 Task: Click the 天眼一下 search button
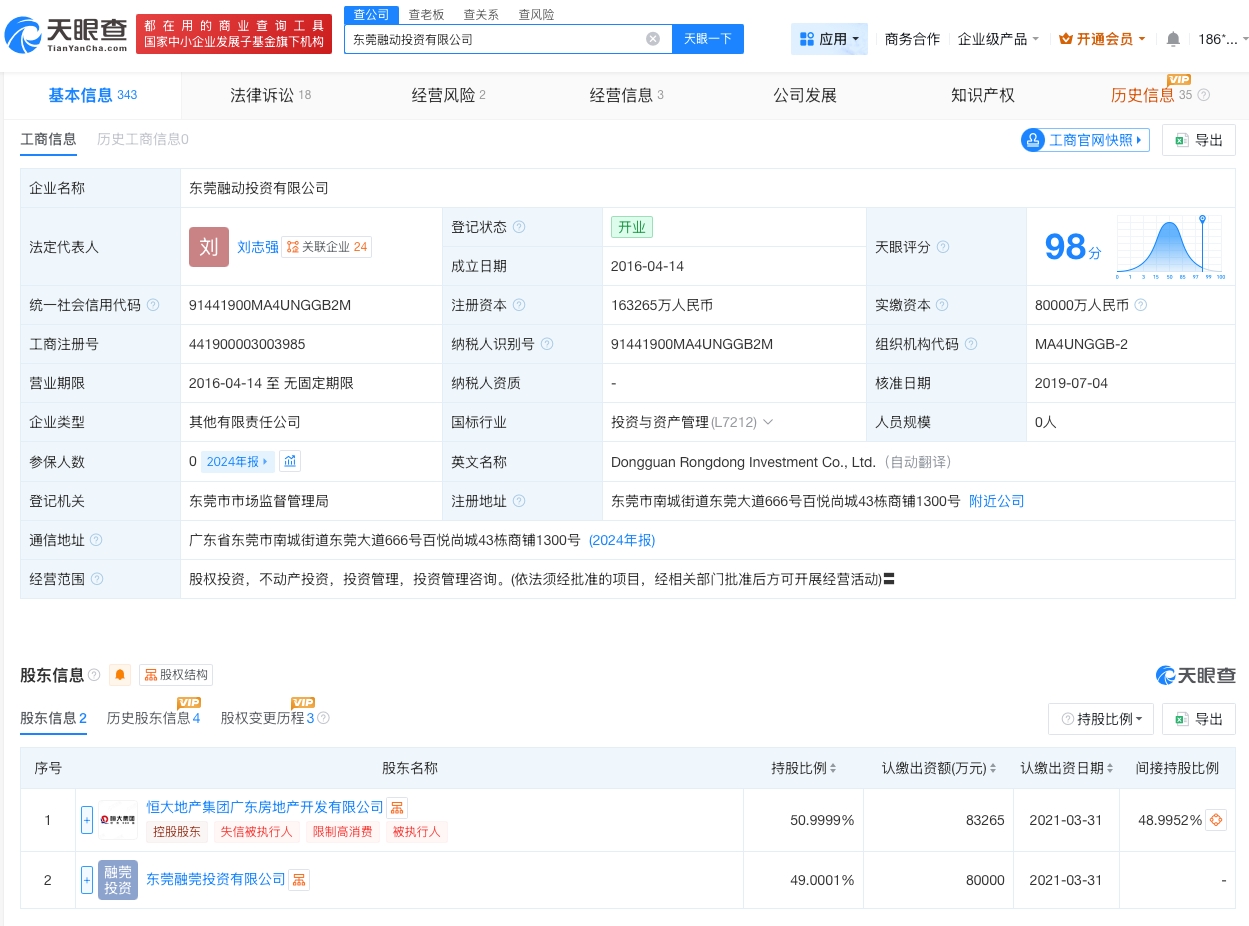pos(708,39)
